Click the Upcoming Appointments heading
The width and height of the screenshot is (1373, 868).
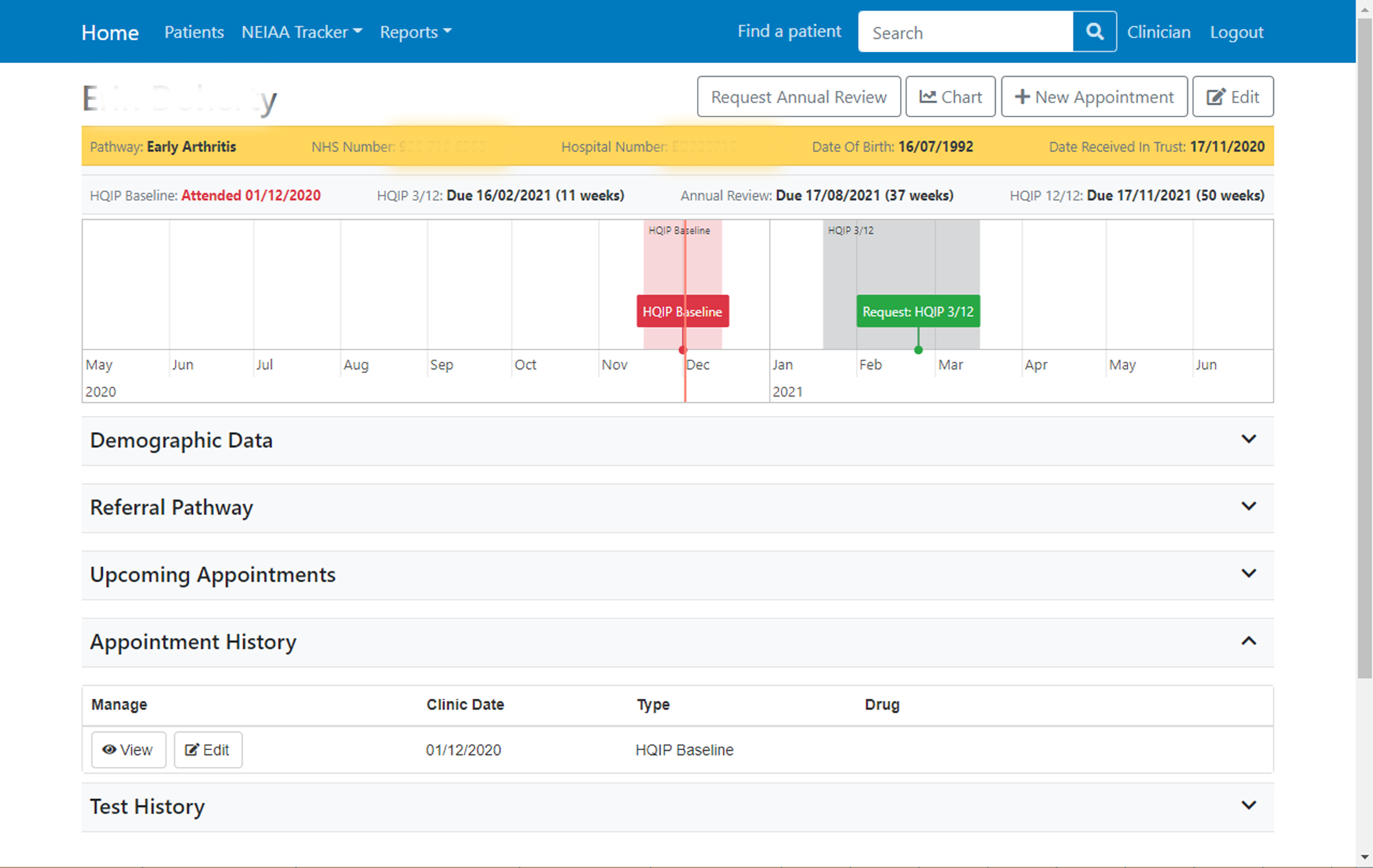(x=213, y=575)
